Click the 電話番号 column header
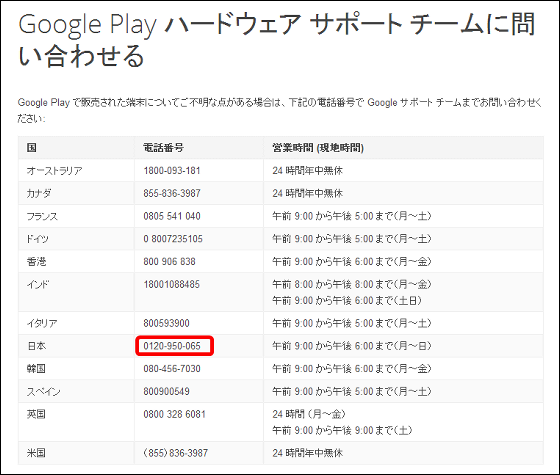The width and height of the screenshot is (560, 475). coord(164,148)
